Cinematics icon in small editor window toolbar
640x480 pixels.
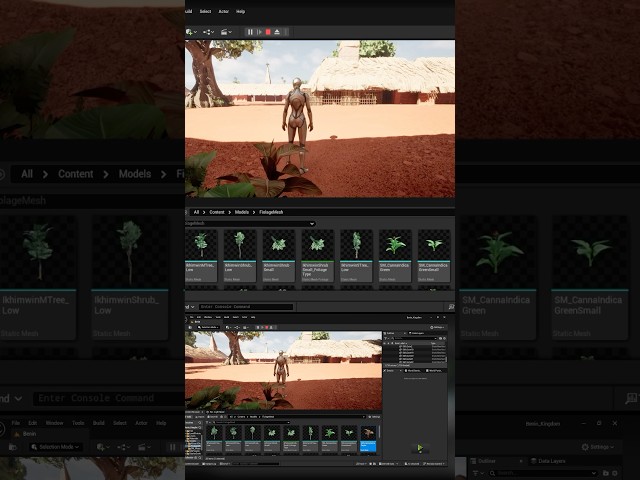tap(245, 327)
